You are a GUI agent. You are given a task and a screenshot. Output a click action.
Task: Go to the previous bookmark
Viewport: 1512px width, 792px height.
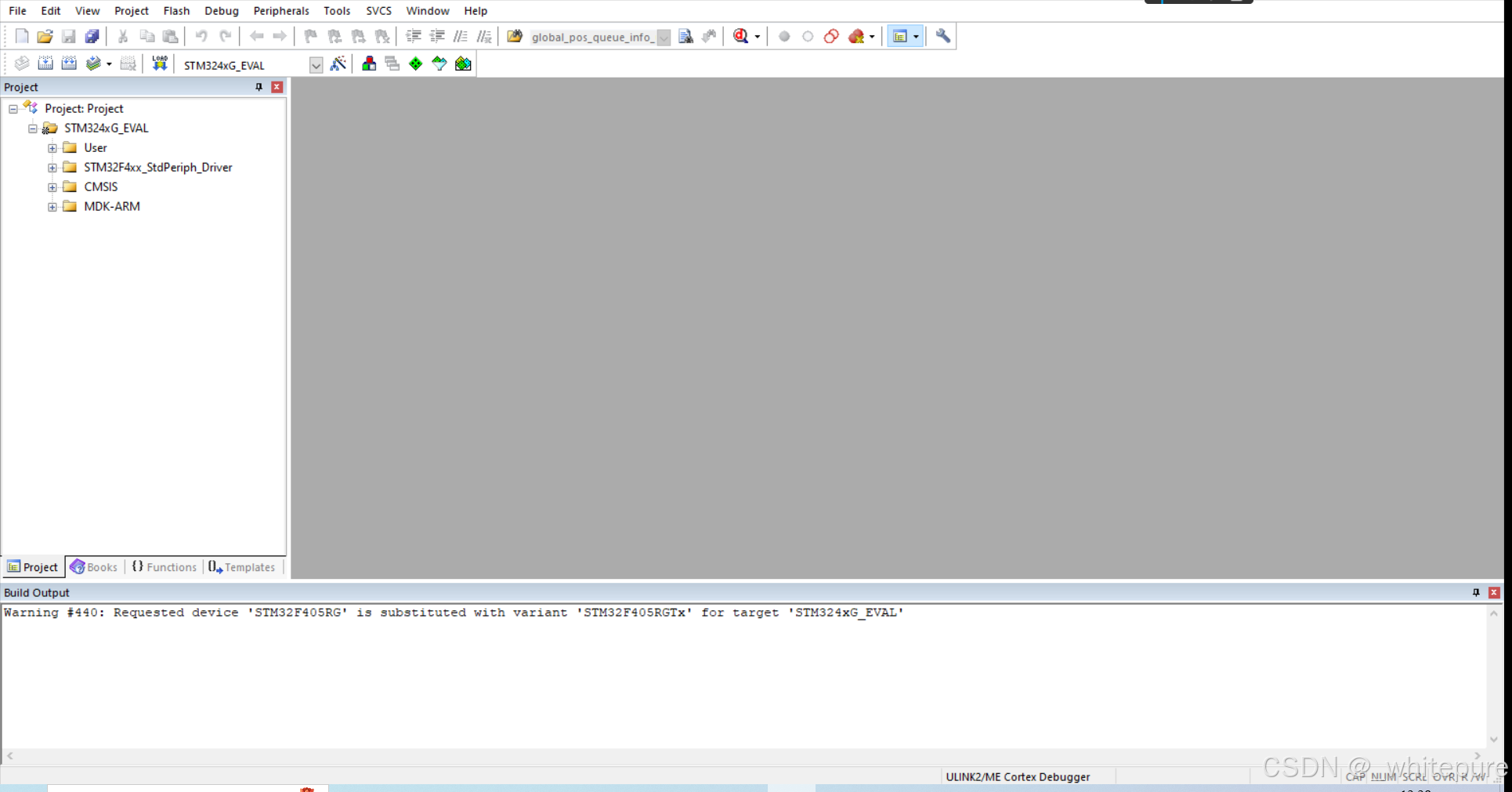335,36
